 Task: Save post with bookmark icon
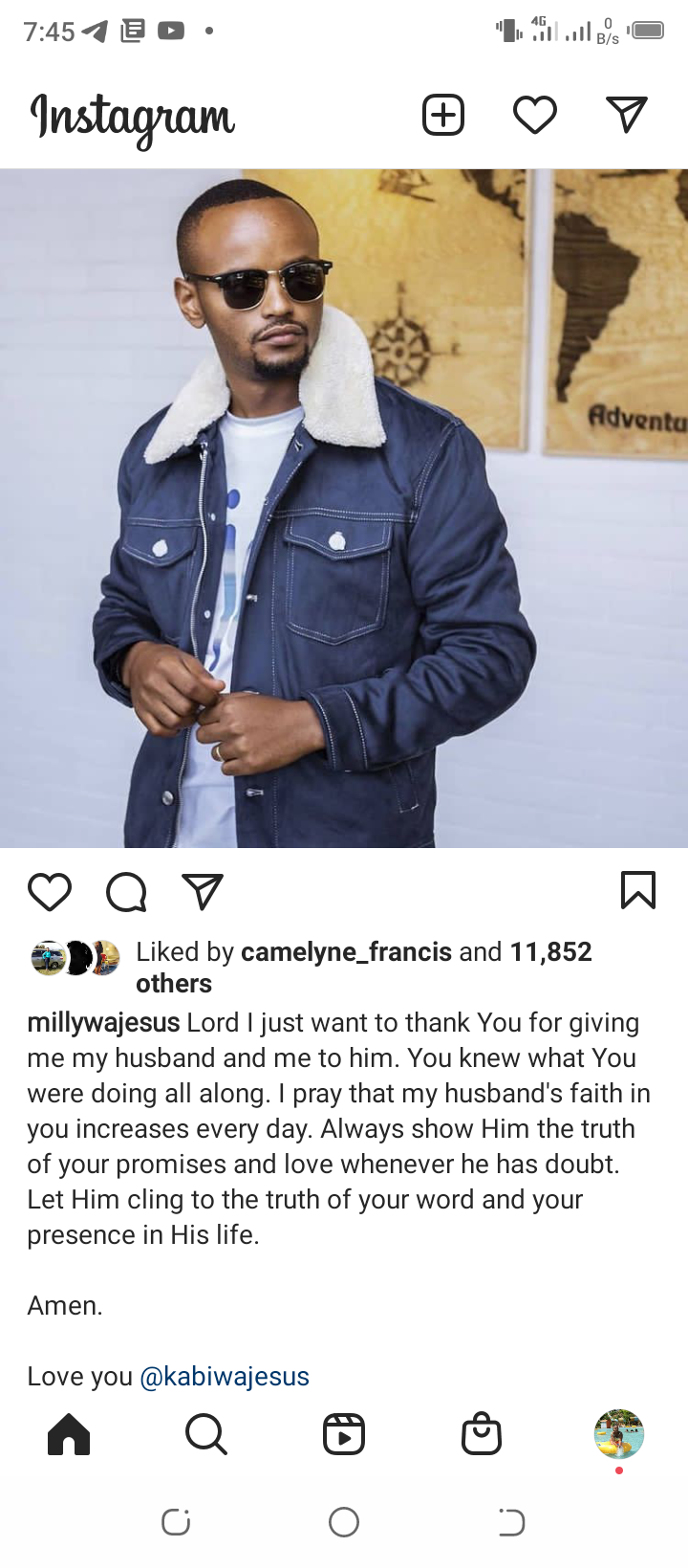click(638, 890)
